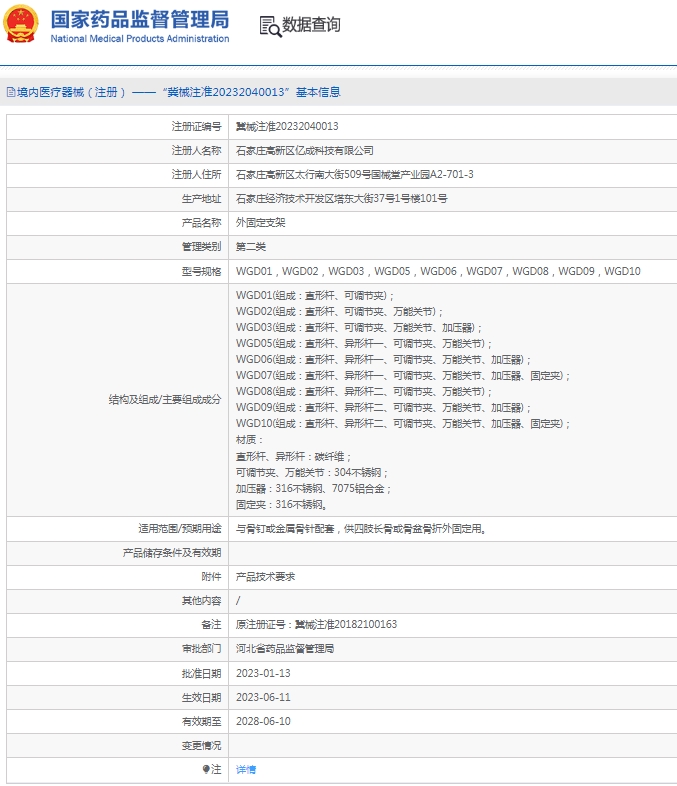This screenshot has height=786, width=677.
Task: Click the document icon beside 境内医疗器械
Action: 11,92
